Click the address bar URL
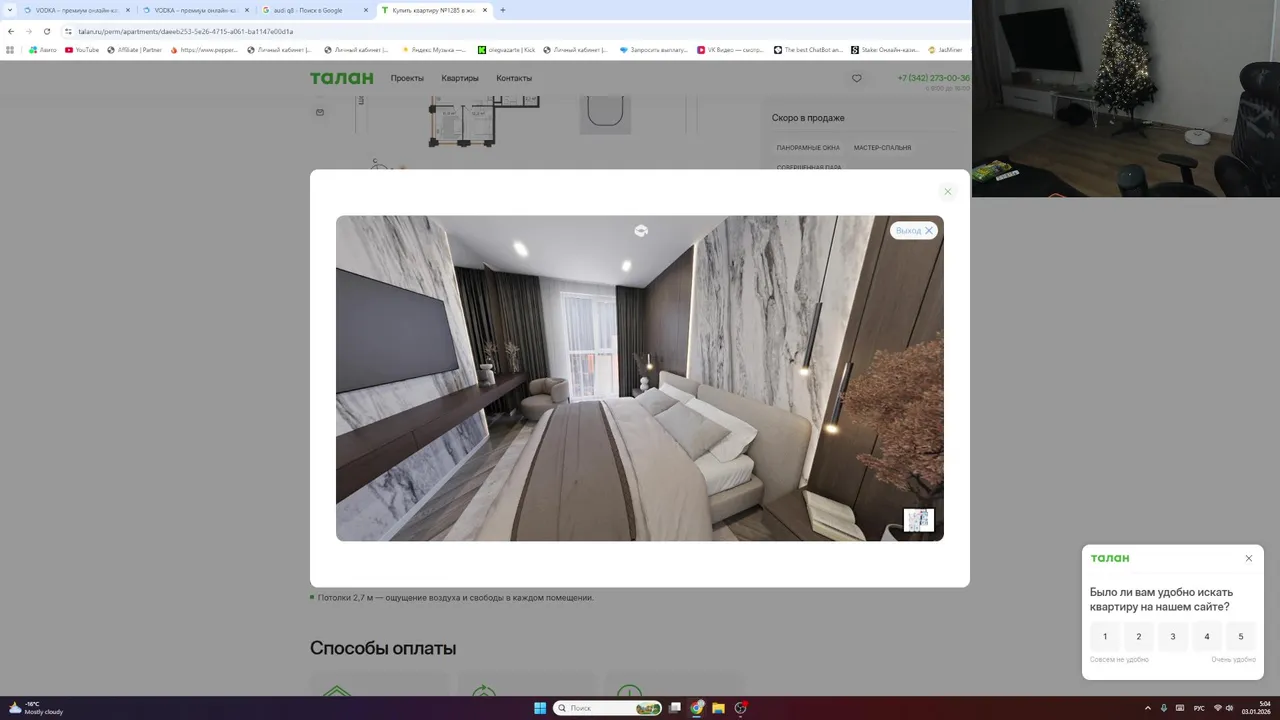The width and height of the screenshot is (1280, 720). tap(185, 31)
